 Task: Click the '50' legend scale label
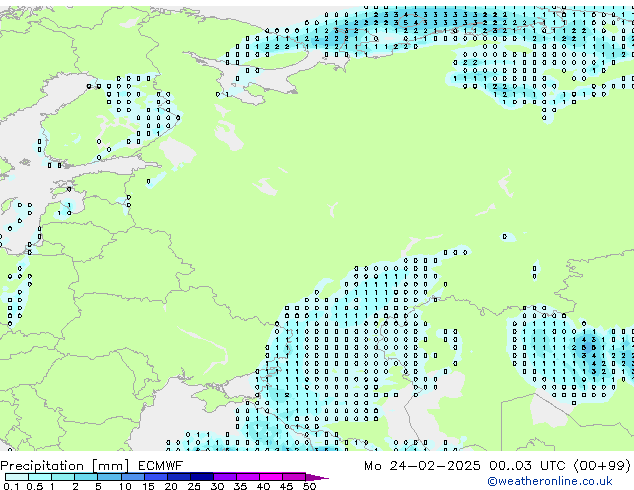tap(309, 486)
